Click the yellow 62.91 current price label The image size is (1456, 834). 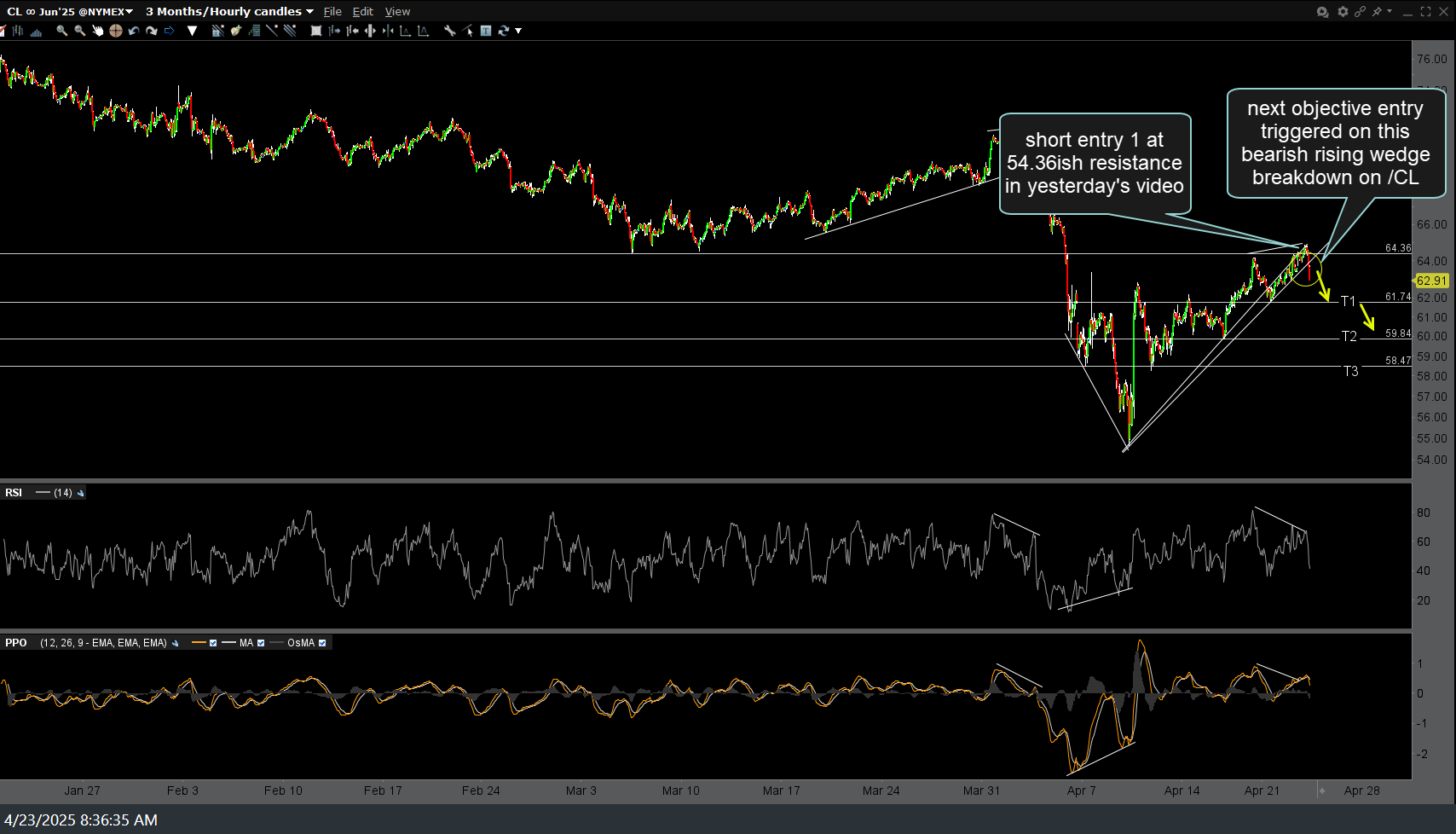[1431, 281]
